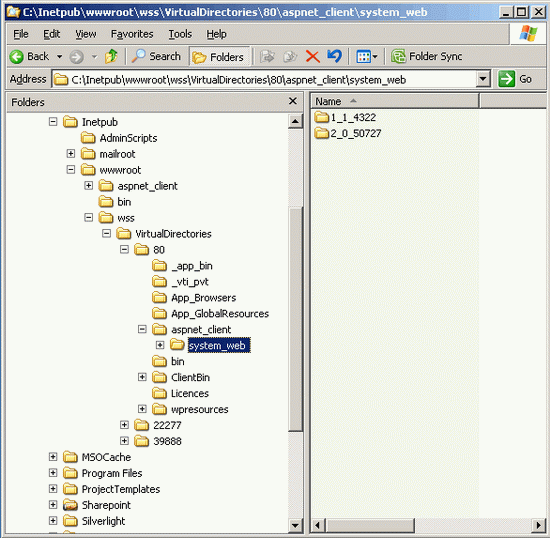Go up one folder level
The height and width of the screenshot is (538, 550).
pyautogui.click(x=112, y=56)
